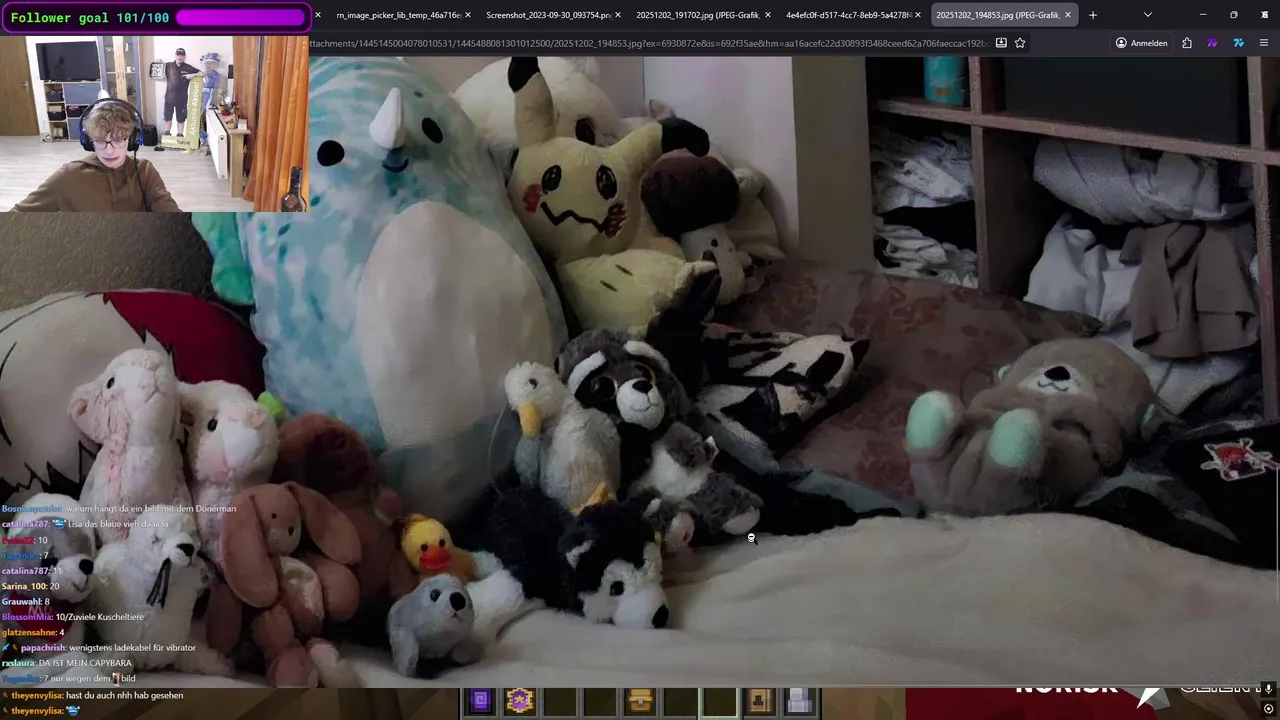This screenshot has height=720, width=1280.
Task: Close the 4e4efc0f-d517-4cc7 tab
Action: click(917, 15)
